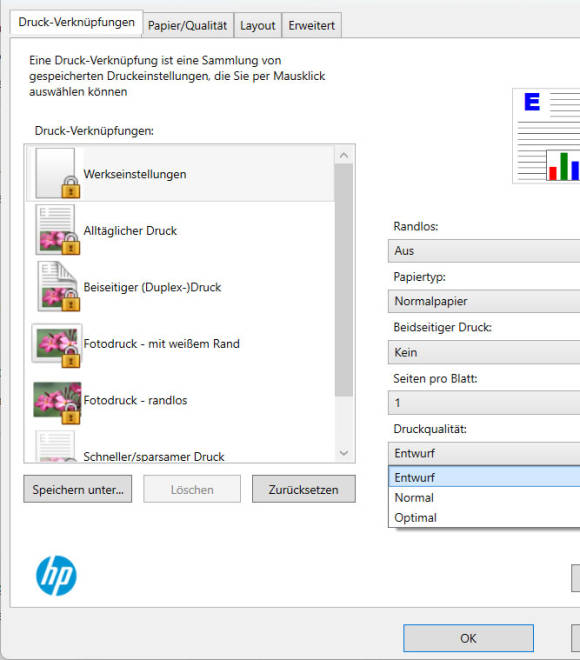
Task: Select Schneller/sparsamer Druck shortcut icon
Action: [56, 447]
